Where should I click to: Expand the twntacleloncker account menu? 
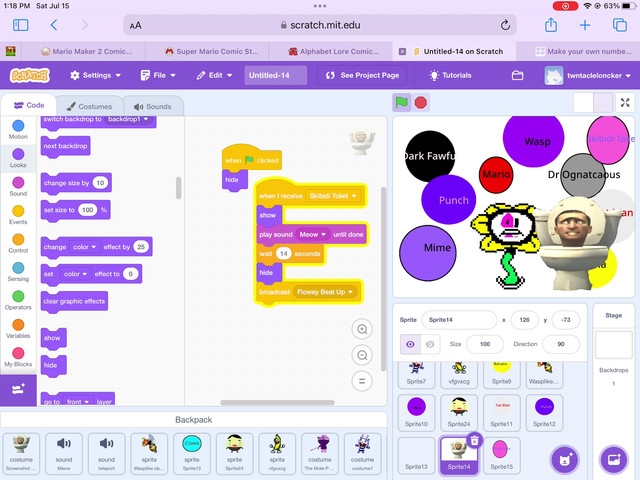(x=588, y=76)
